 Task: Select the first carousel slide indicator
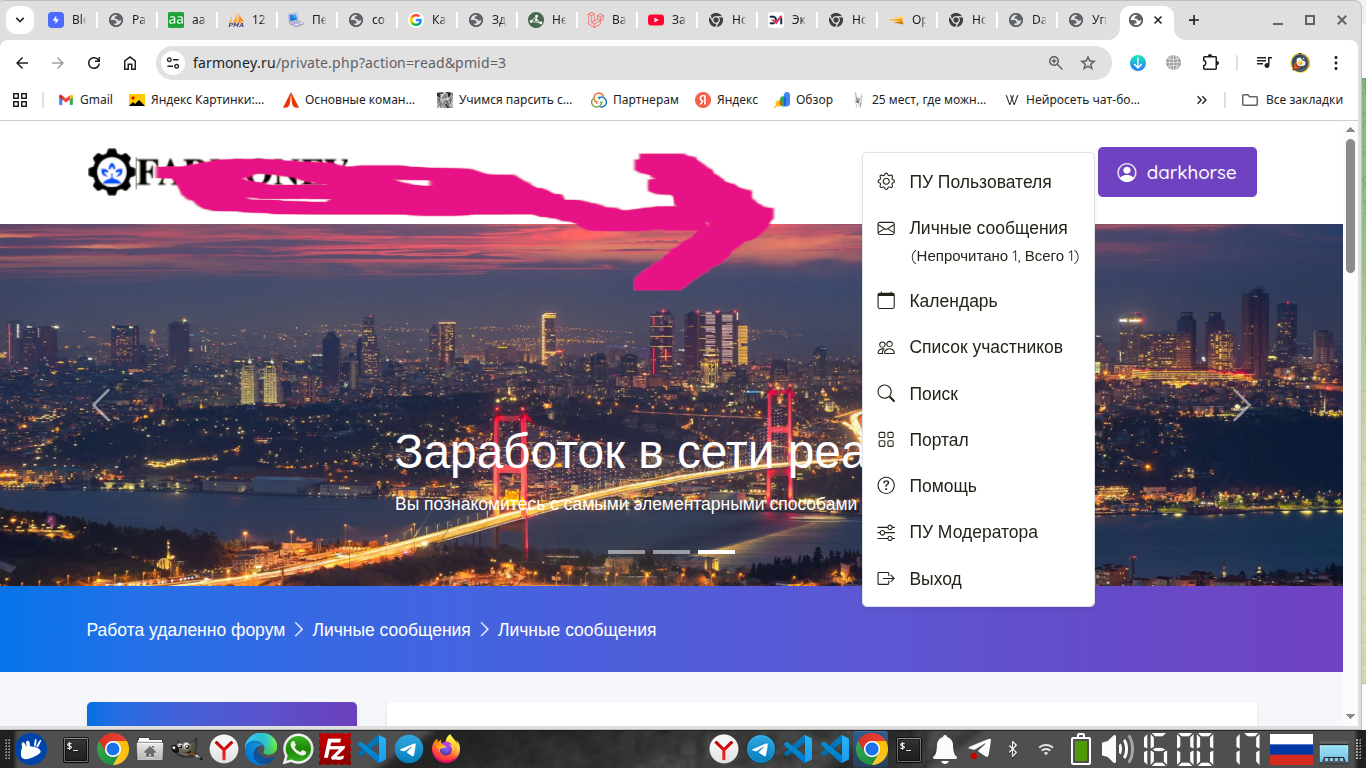[x=626, y=552]
